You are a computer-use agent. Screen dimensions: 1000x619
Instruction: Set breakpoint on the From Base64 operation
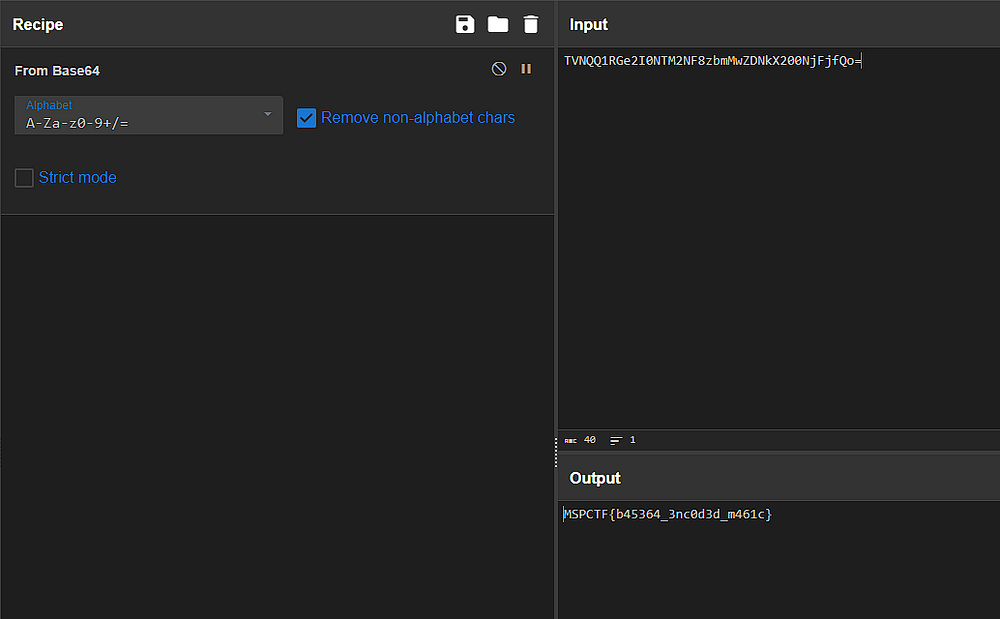(x=526, y=69)
